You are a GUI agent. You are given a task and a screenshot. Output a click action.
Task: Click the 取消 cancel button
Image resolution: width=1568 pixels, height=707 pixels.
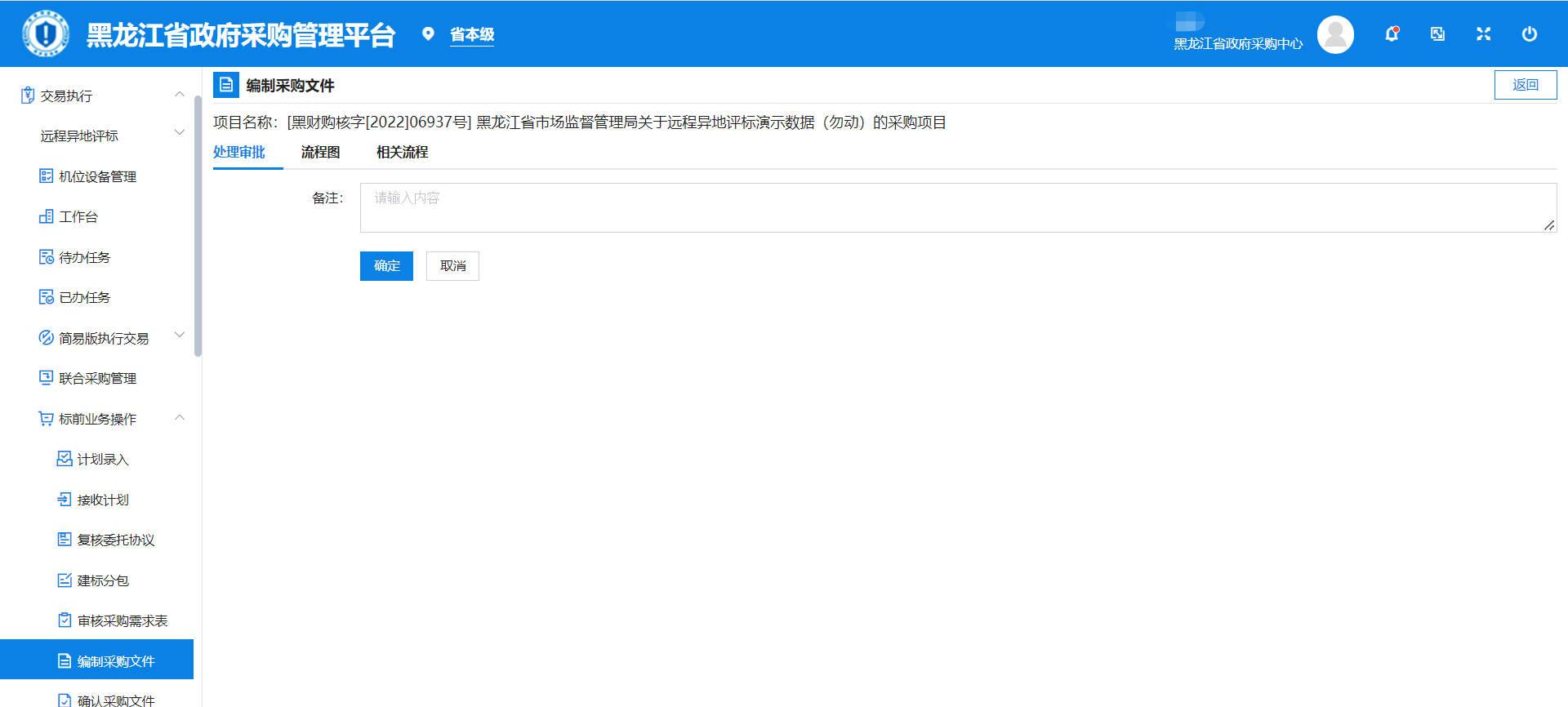pos(452,266)
